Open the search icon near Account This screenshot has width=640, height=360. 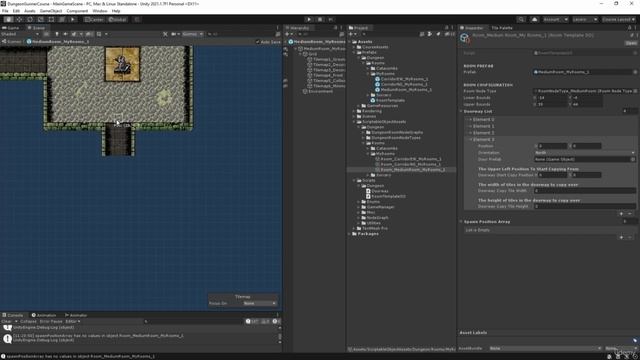click(521, 19)
